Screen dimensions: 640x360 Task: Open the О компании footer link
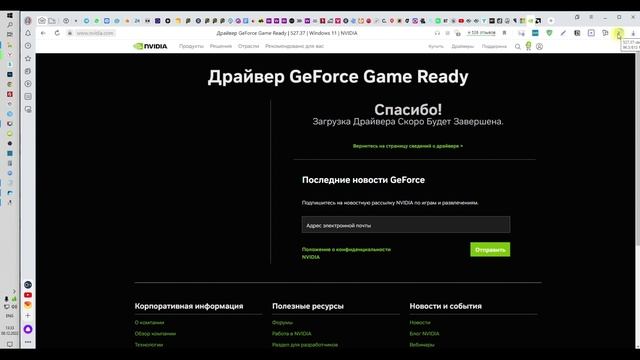pos(149,322)
